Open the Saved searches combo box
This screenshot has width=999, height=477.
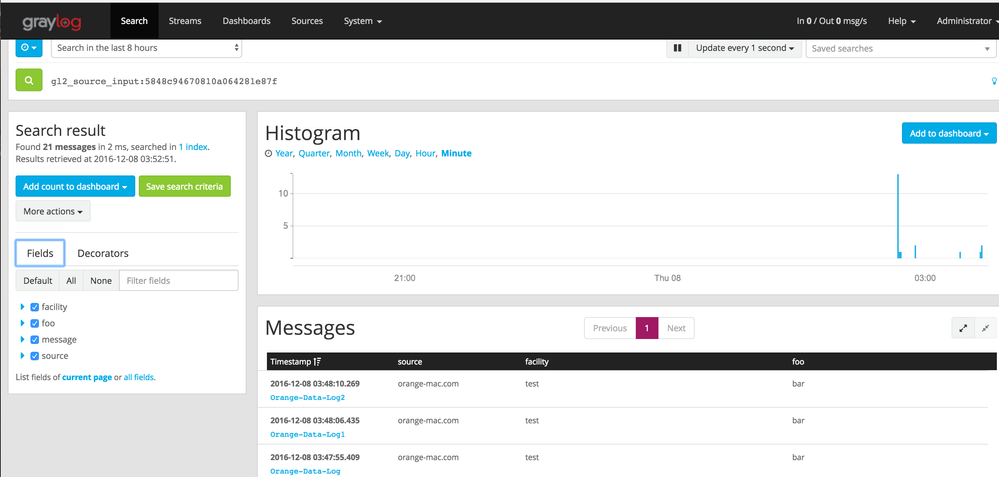point(901,48)
